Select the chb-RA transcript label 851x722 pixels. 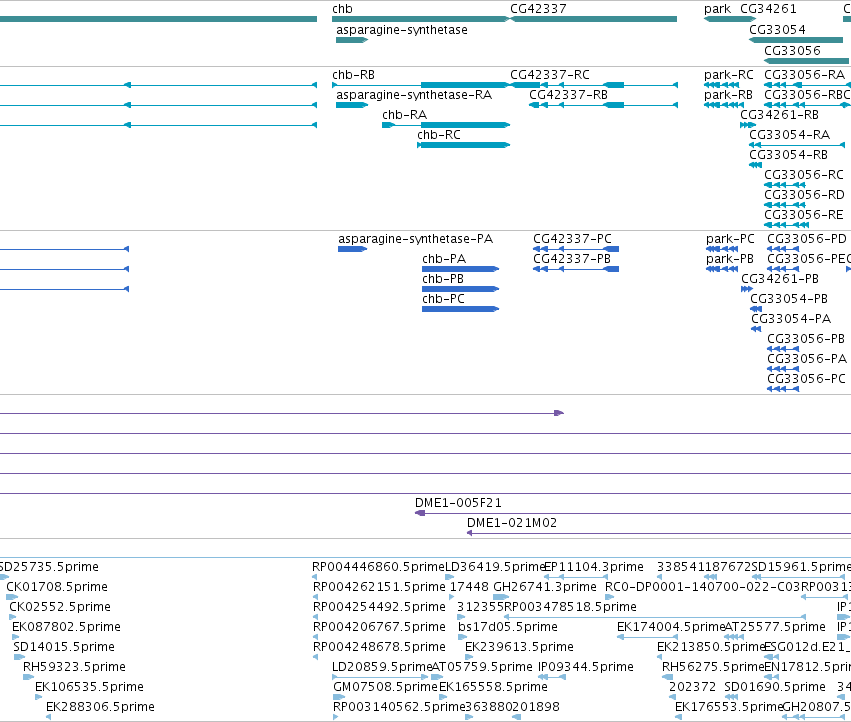tap(404, 115)
